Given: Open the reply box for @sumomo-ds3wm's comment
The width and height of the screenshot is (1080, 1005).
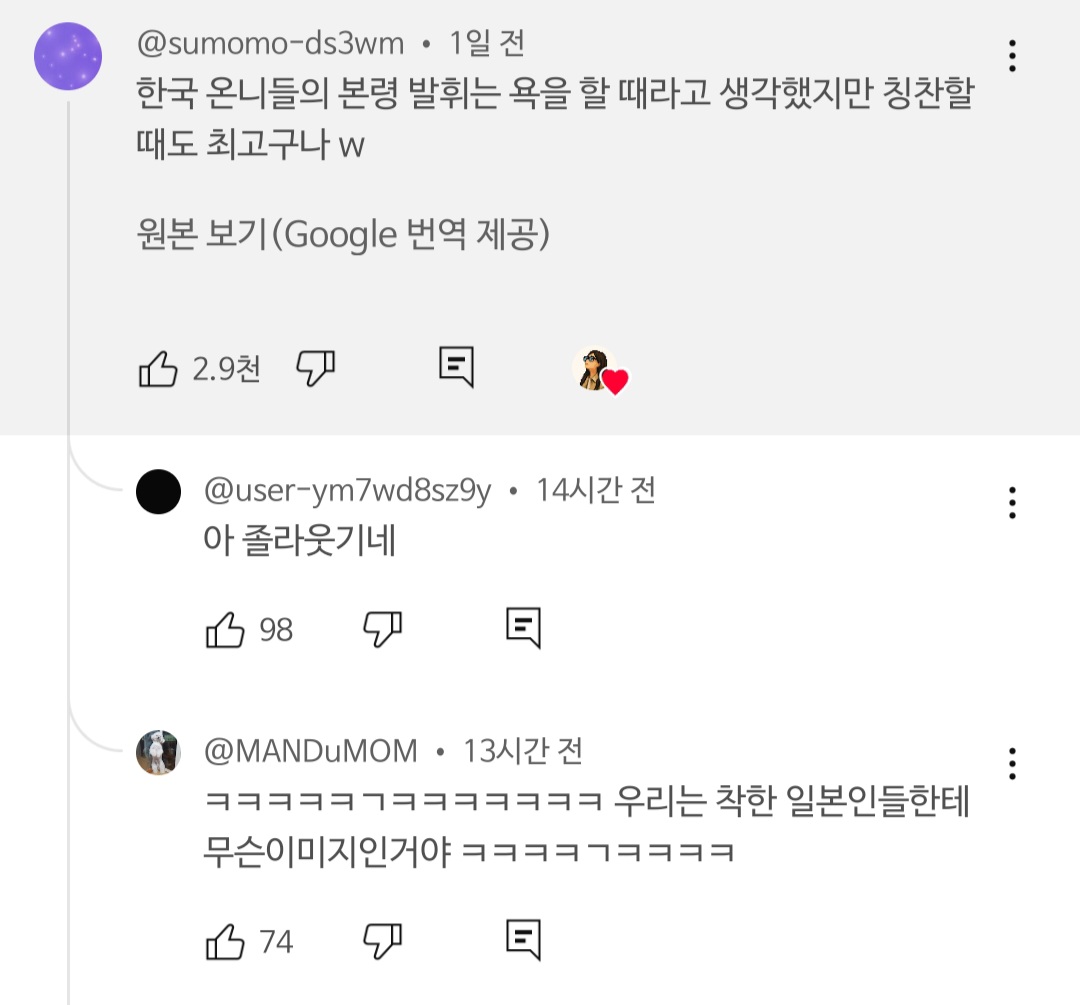Looking at the screenshot, I should point(456,368).
